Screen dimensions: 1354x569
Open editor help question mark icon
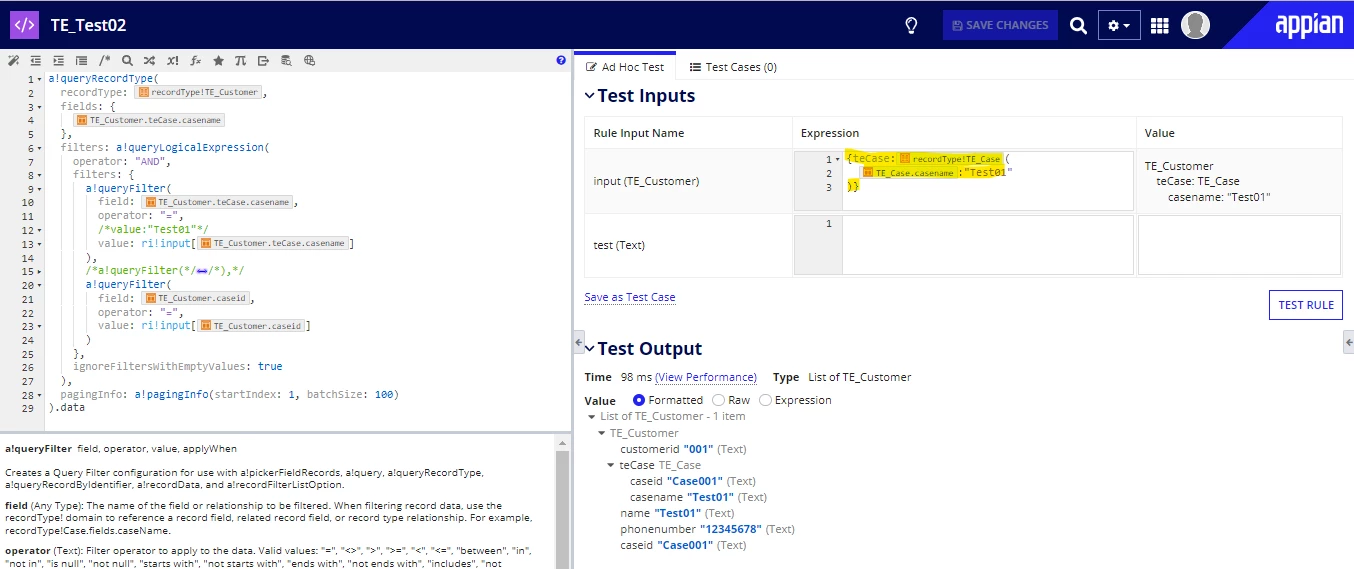(x=561, y=60)
